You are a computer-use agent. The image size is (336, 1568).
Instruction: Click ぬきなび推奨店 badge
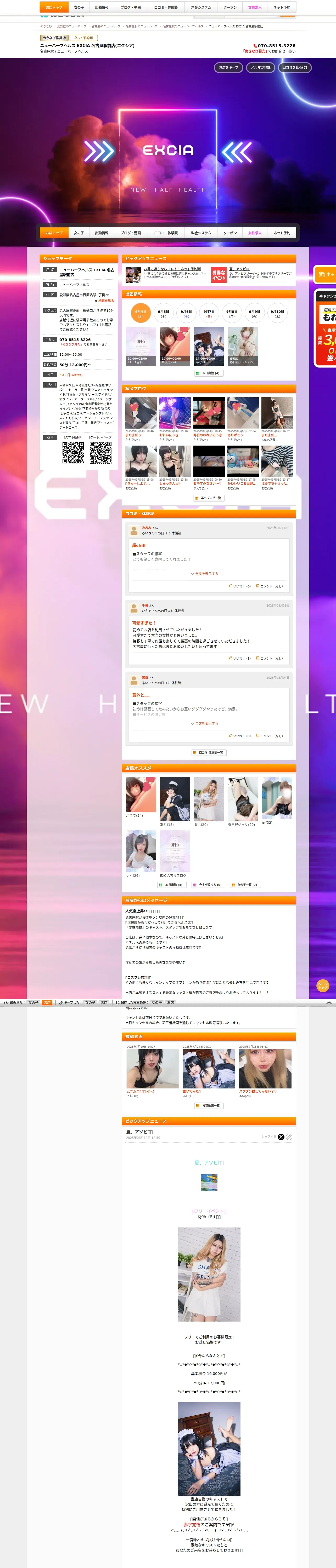54,38
